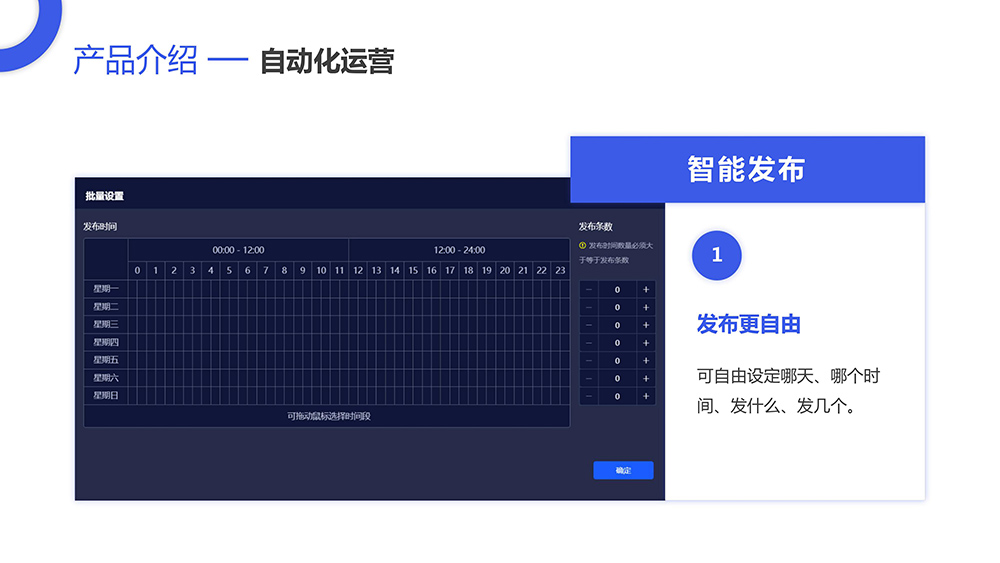Decrease the 星期四 publish count
This screenshot has width=1000, height=563.
588,343
